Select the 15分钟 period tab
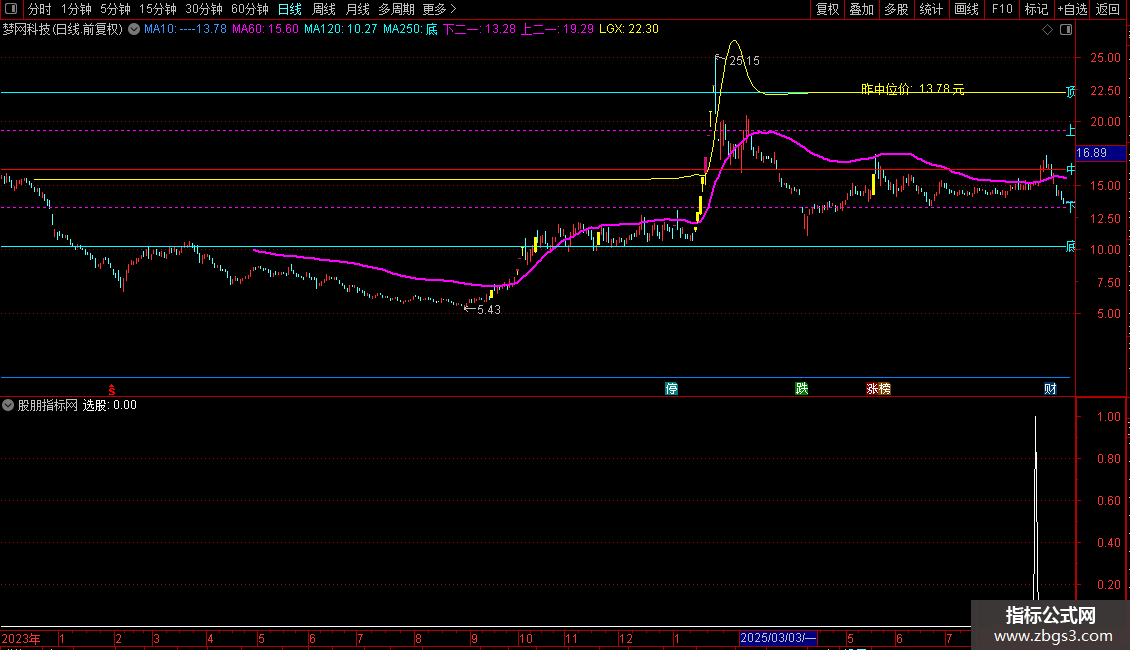The height and width of the screenshot is (650, 1130). tap(157, 9)
